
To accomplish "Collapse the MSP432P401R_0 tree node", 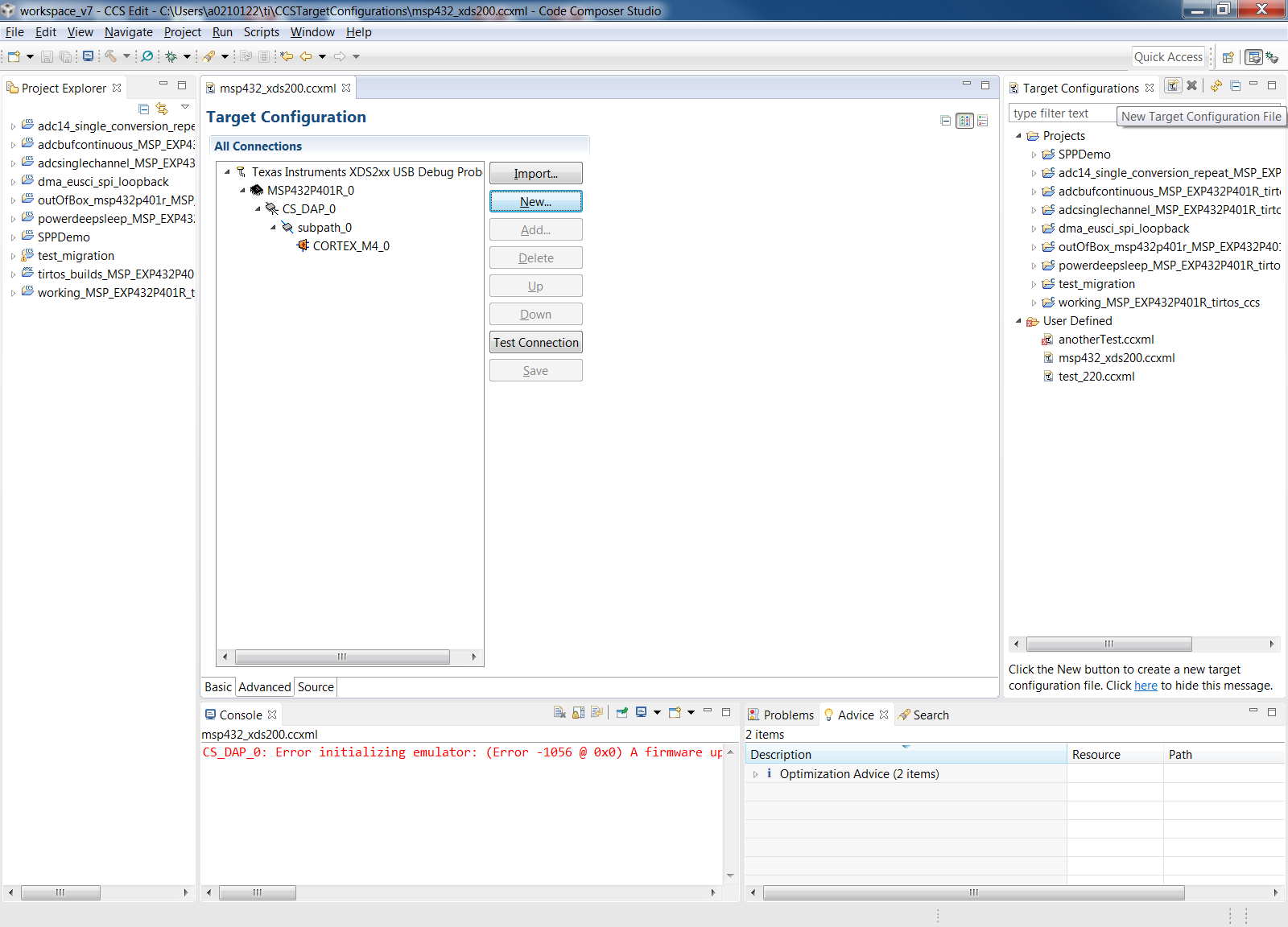I will click(242, 190).
